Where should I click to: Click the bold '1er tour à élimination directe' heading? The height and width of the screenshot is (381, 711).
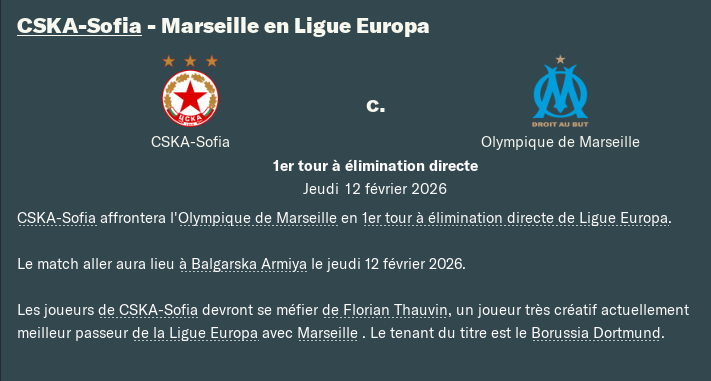pos(375,166)
